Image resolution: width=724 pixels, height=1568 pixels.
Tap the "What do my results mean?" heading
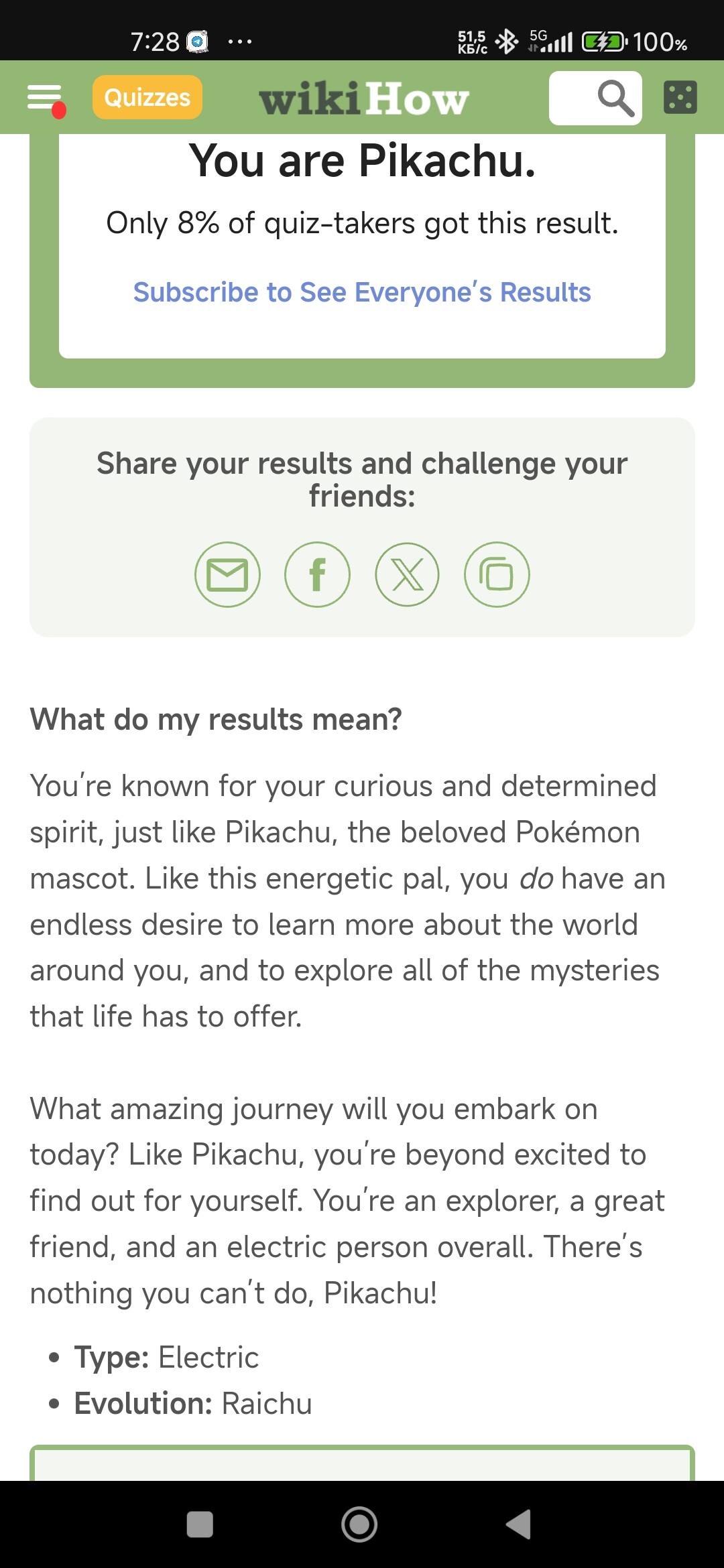[x=216, y=720]
